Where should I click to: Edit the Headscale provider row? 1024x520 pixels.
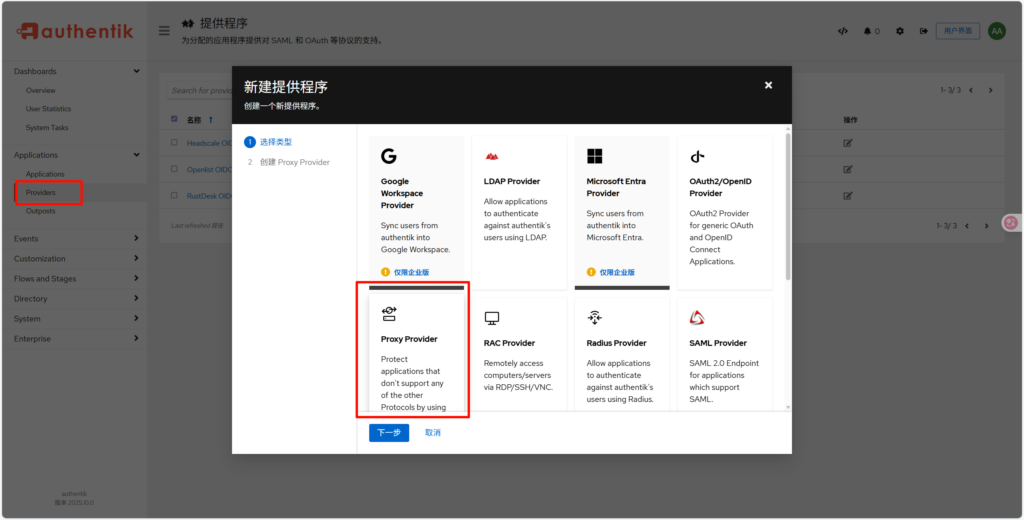pyautogui.click(x=848, y=143)
